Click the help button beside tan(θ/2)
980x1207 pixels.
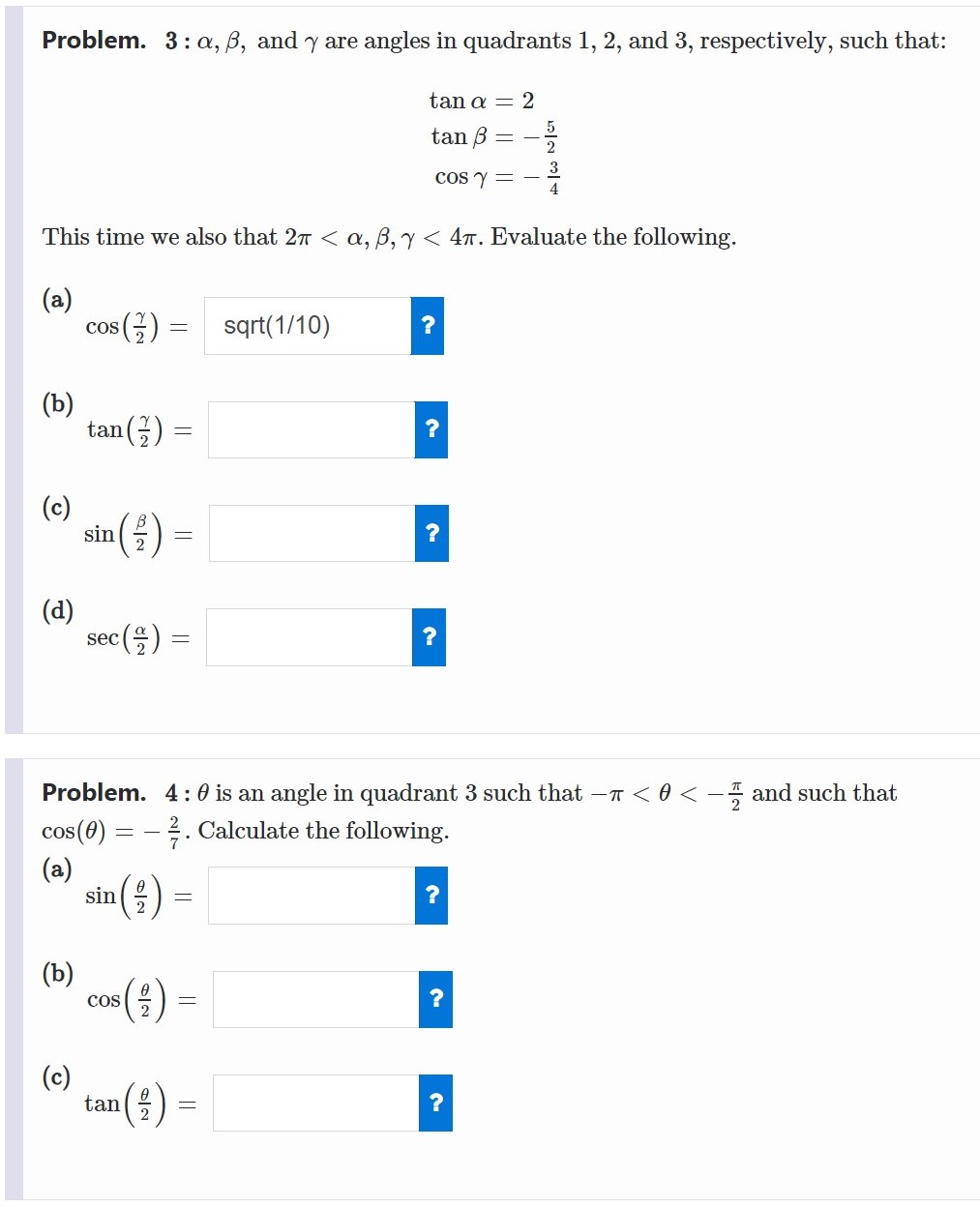point(435,1102)
